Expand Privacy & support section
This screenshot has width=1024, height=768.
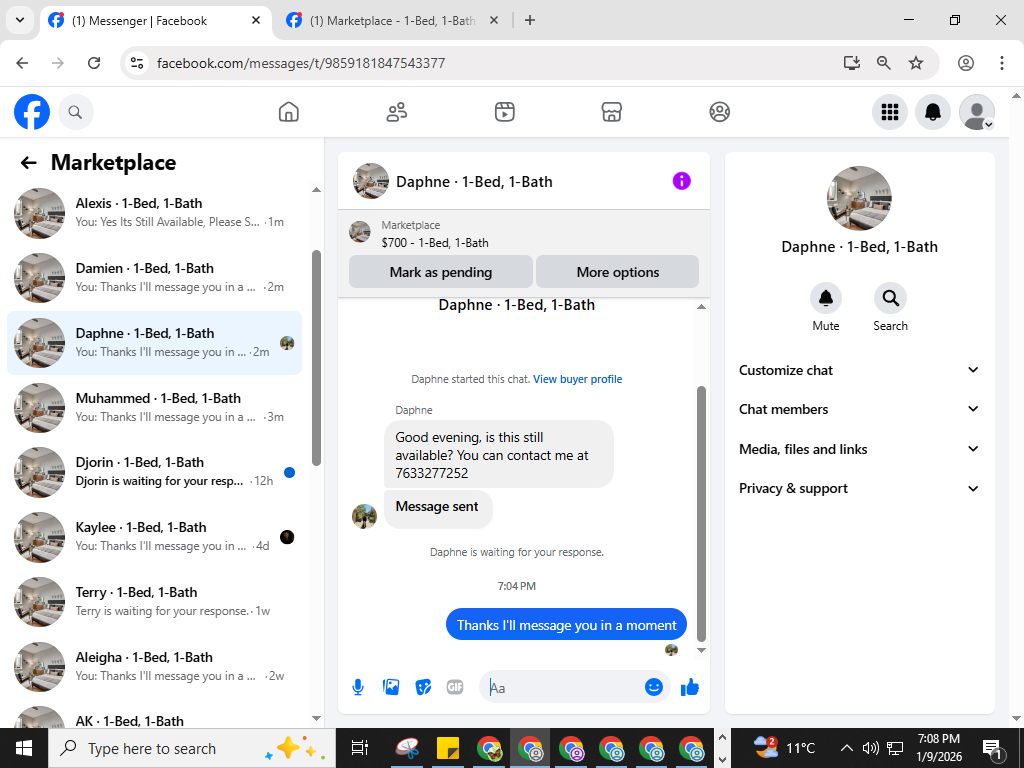[x=859, y=488]
